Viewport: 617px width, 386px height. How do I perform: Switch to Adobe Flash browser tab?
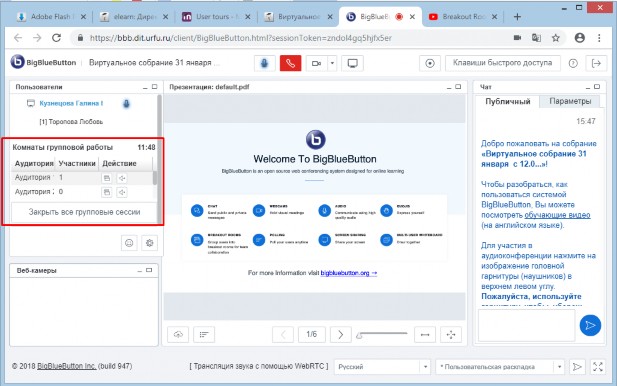click(x=50, y=17)
